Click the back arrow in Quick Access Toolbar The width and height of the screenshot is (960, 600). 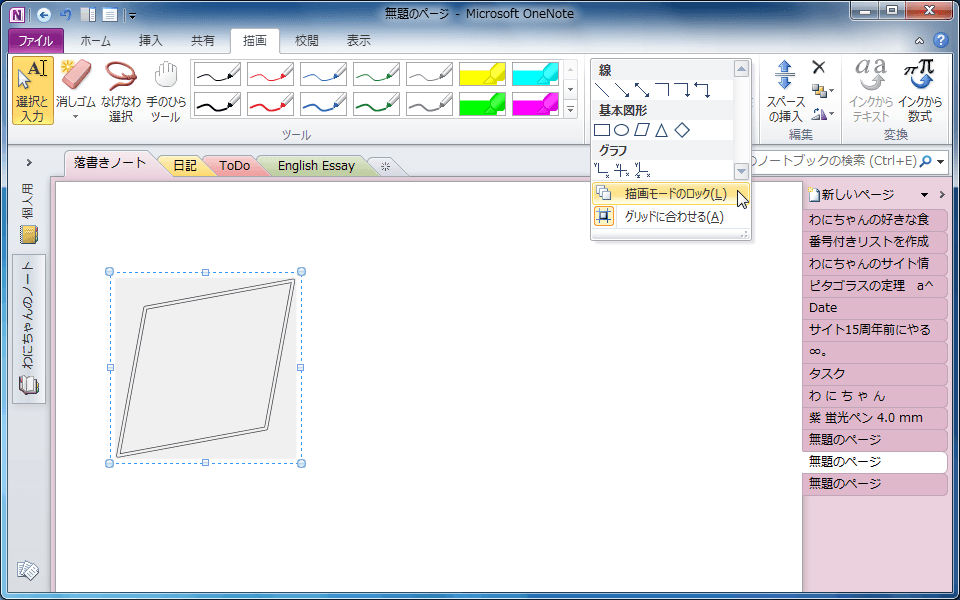click(x=43, y=14)
